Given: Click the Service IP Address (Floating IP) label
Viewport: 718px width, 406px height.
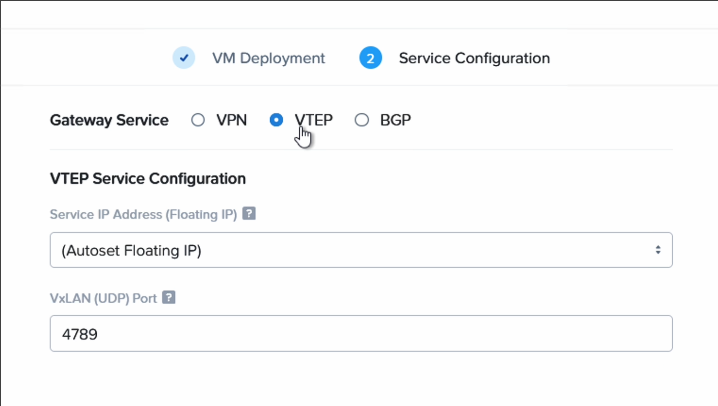Looking at the screenshot, I should point(143,214).
